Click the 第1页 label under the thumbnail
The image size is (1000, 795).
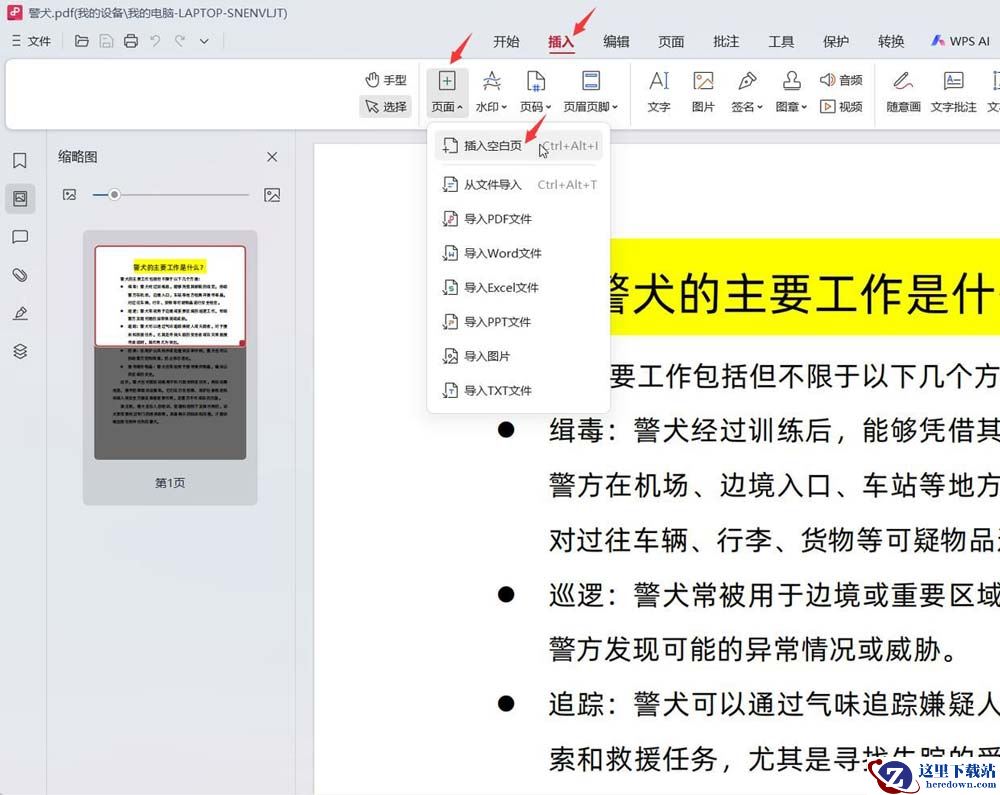tap(170, 483)
